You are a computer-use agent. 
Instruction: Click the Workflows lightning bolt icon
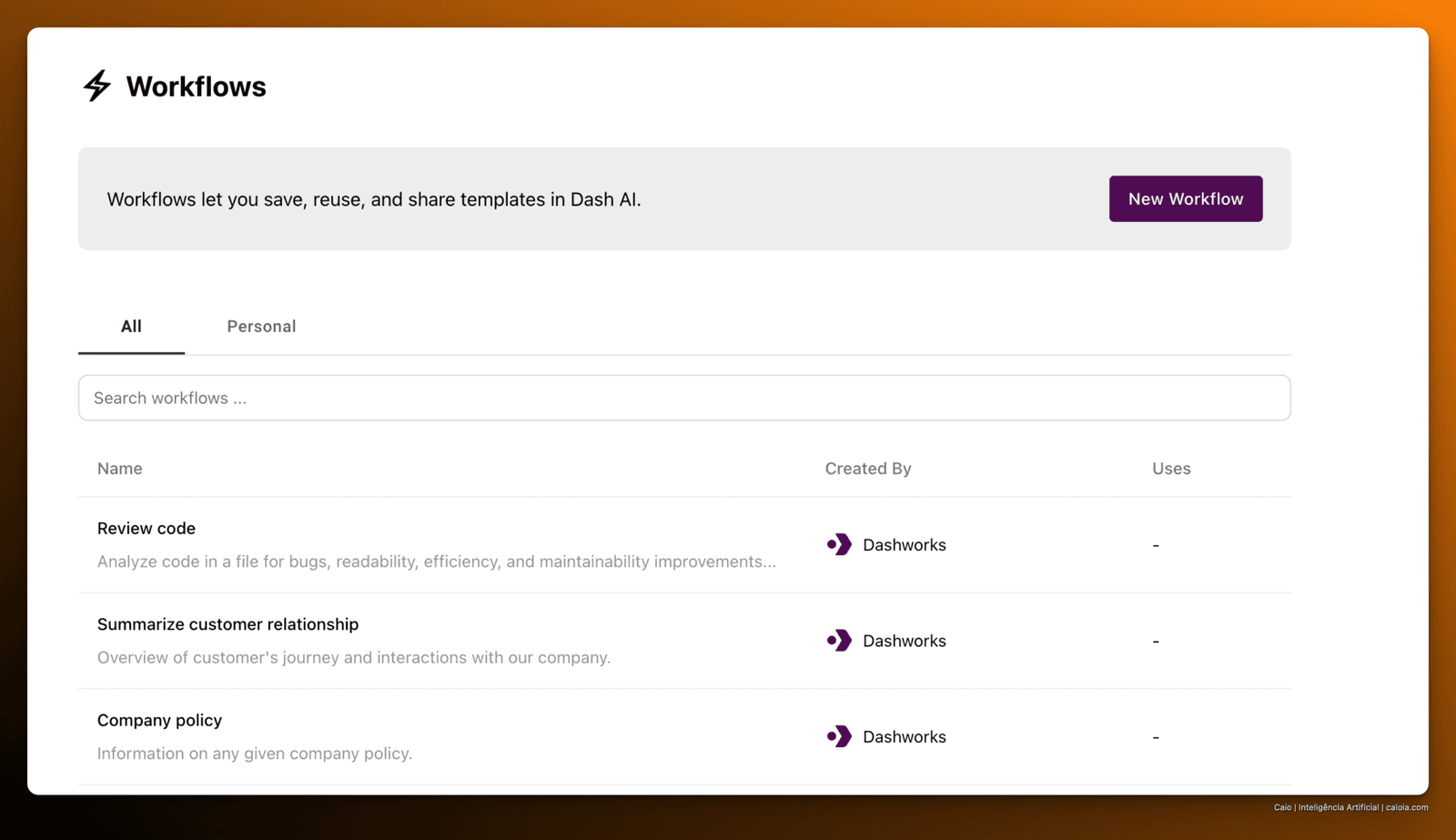pyautogui.click(x=97, y=86)
